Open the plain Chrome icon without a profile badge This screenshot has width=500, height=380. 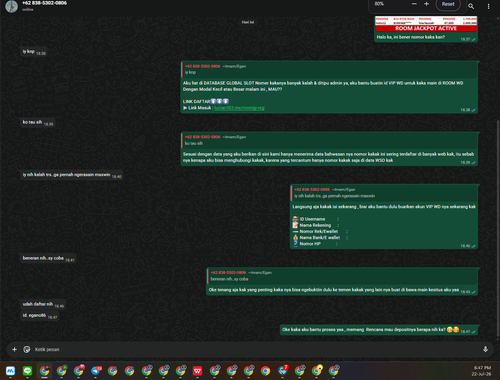265,371
